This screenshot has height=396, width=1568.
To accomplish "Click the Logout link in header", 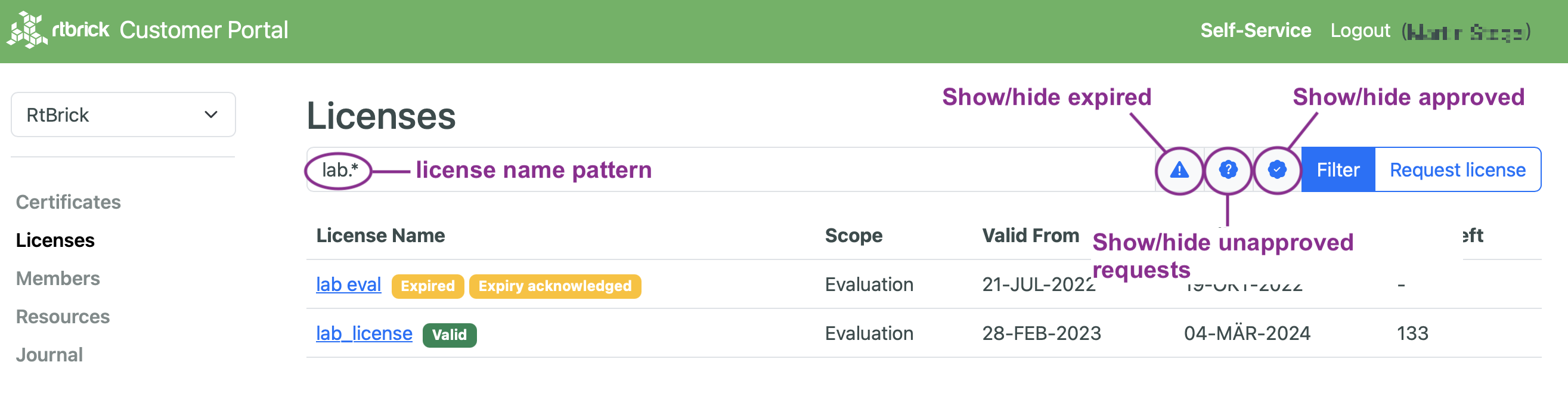I will pos(1360,30).
